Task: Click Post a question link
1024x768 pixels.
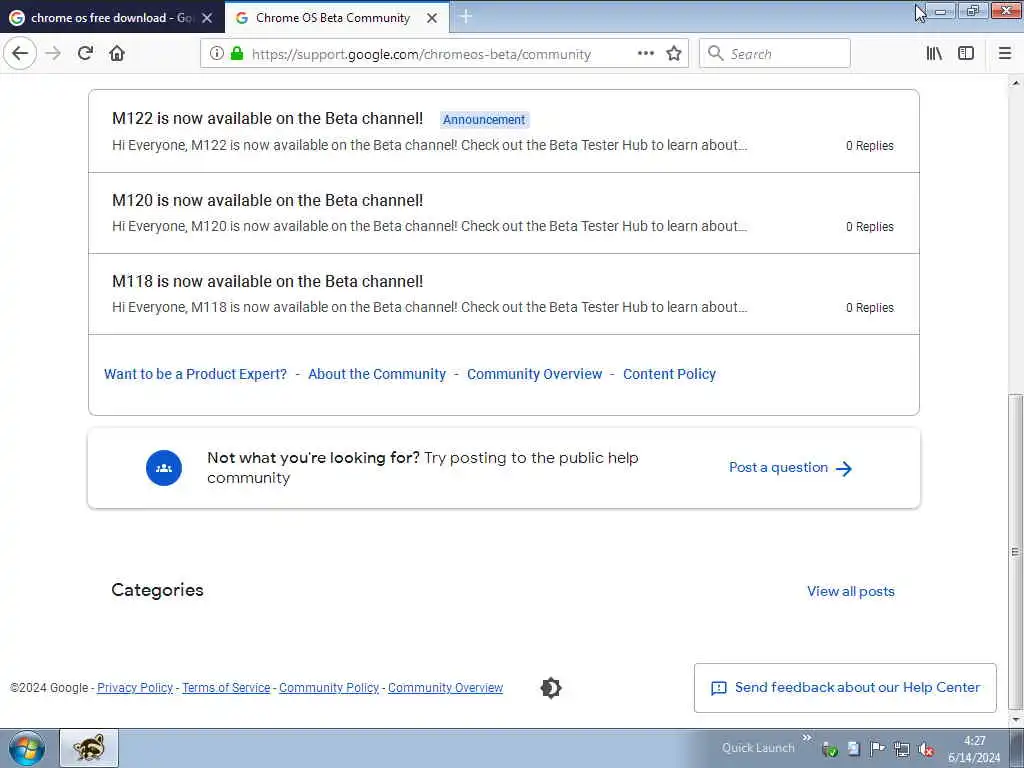Action: [790, 468]
